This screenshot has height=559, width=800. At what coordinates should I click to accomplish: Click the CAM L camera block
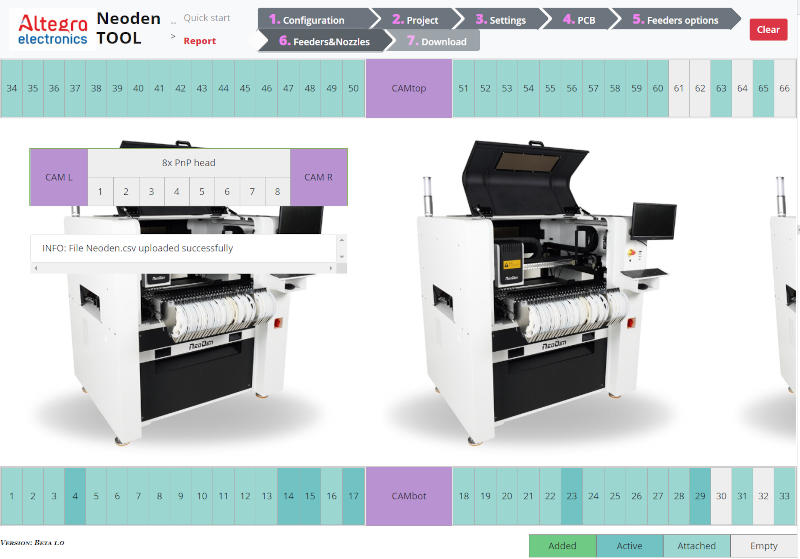coord(59,177)
